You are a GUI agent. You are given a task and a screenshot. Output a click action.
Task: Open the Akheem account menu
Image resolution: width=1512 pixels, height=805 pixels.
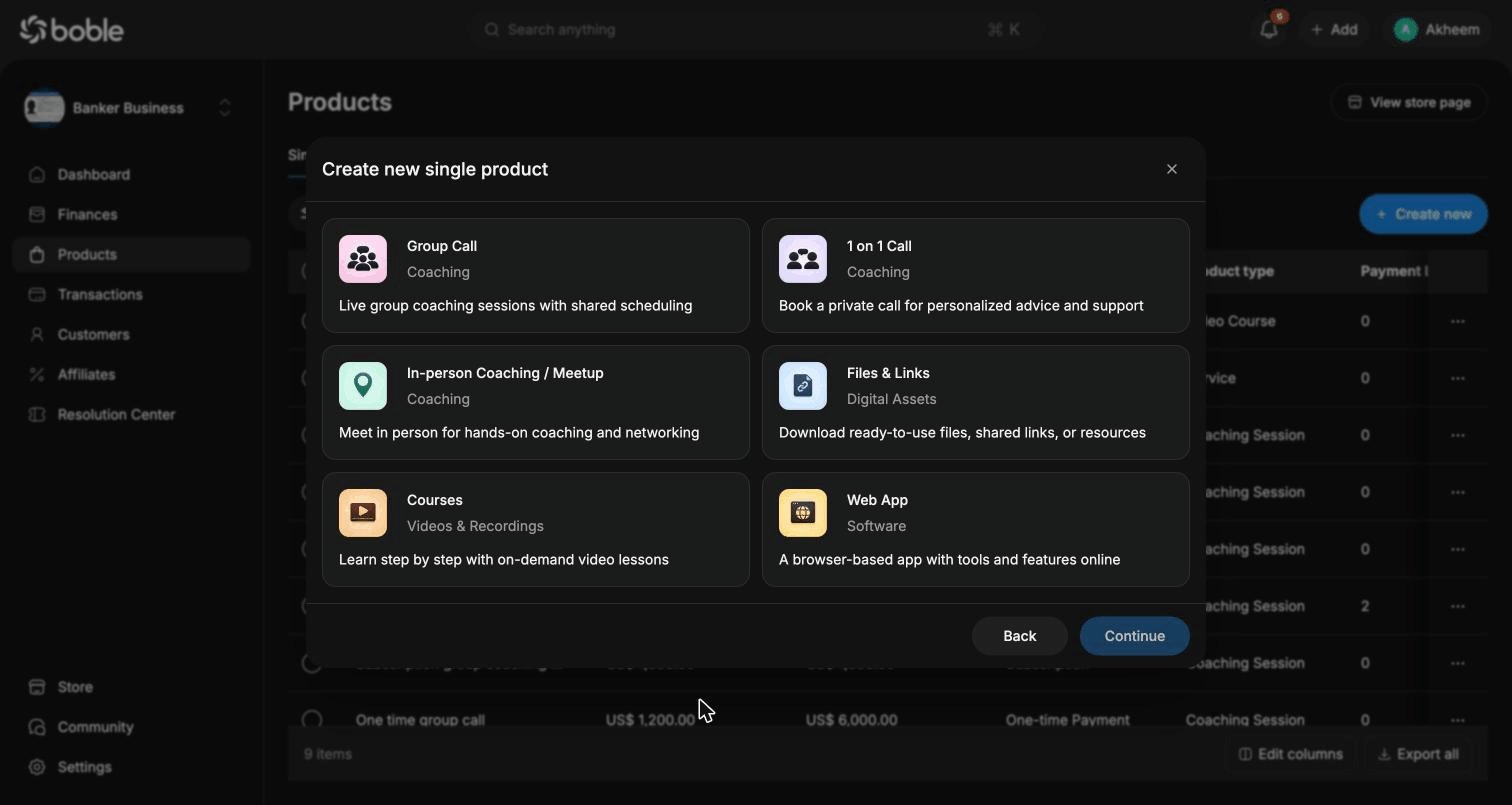[x=1436, y=30]
